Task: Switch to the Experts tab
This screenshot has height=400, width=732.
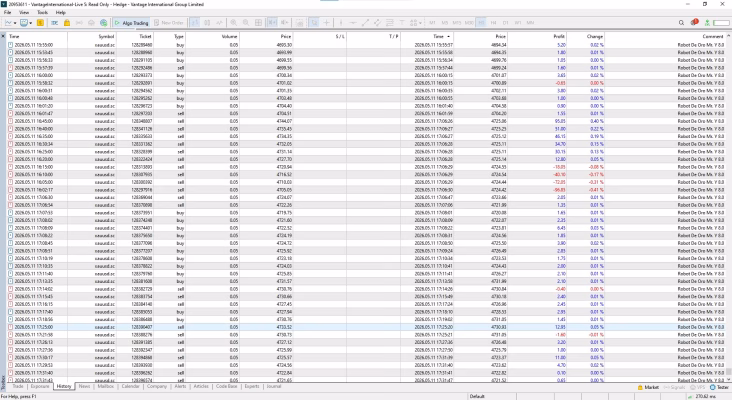Action: 252,386
